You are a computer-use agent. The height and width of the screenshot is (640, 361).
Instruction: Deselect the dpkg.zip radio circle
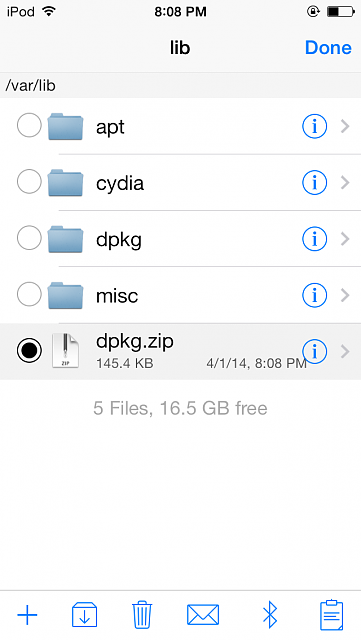coord(29,351)
